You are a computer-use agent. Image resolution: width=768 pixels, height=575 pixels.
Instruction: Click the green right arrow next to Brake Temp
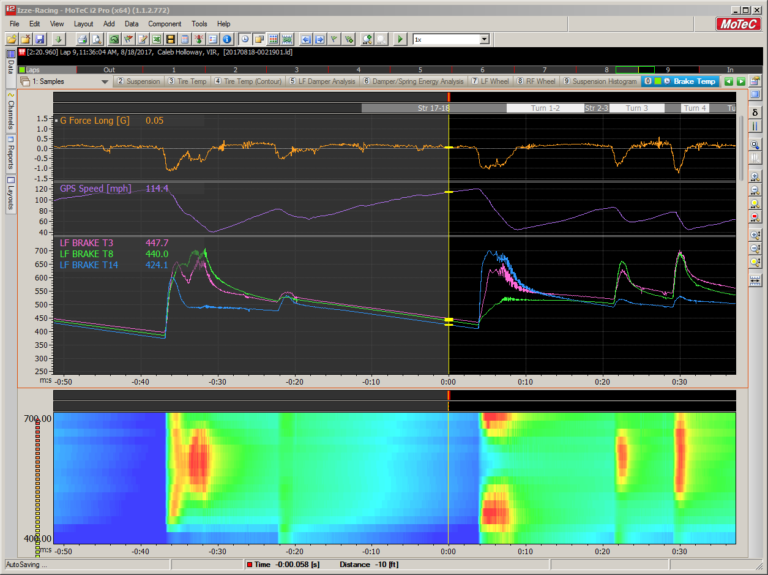741,81
